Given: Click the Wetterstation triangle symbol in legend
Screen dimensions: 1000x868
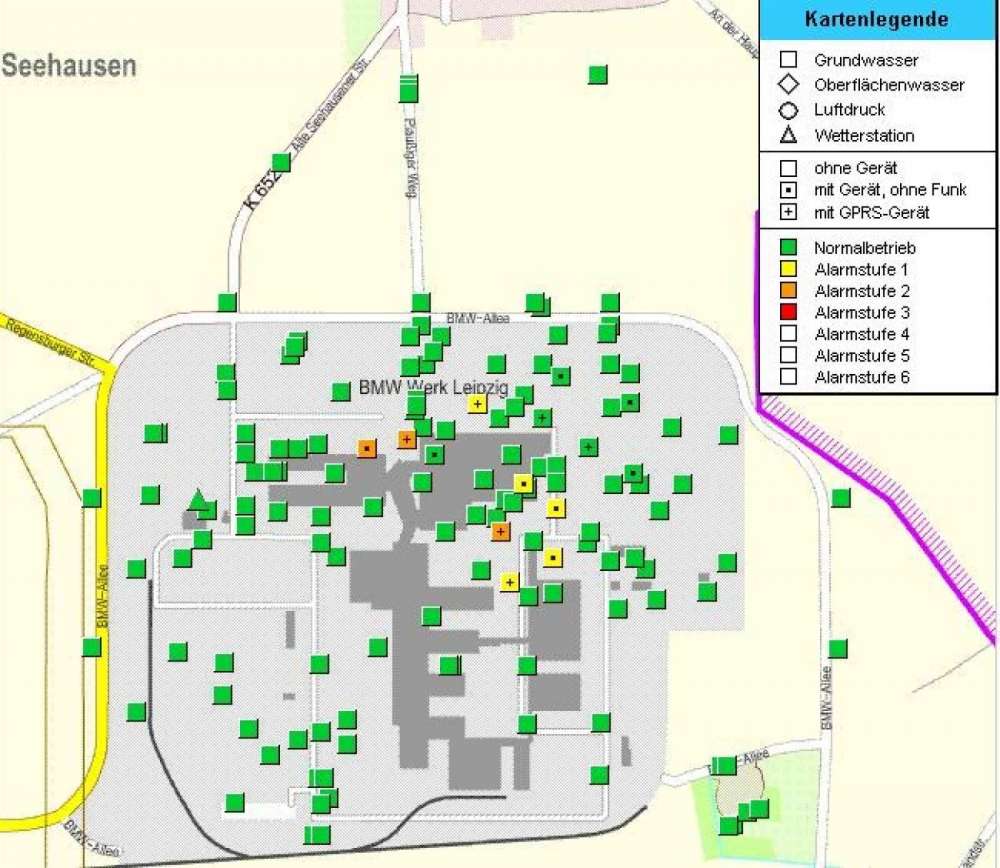Looking at the screenshot, I should pos(788,135).
